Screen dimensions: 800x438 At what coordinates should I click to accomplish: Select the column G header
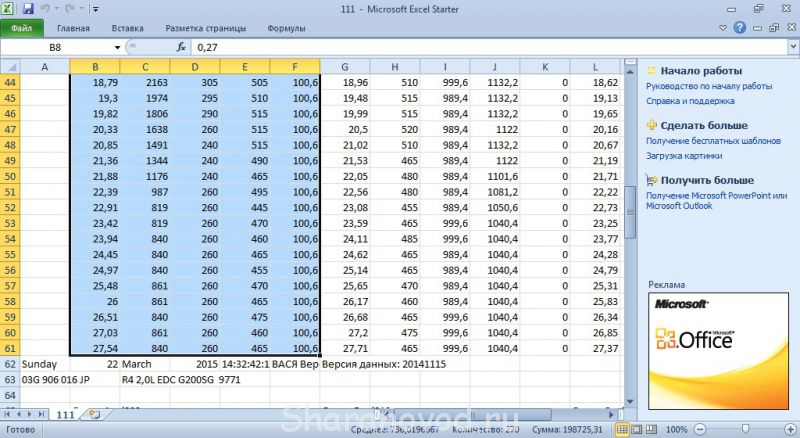click(x=344, y=66)
